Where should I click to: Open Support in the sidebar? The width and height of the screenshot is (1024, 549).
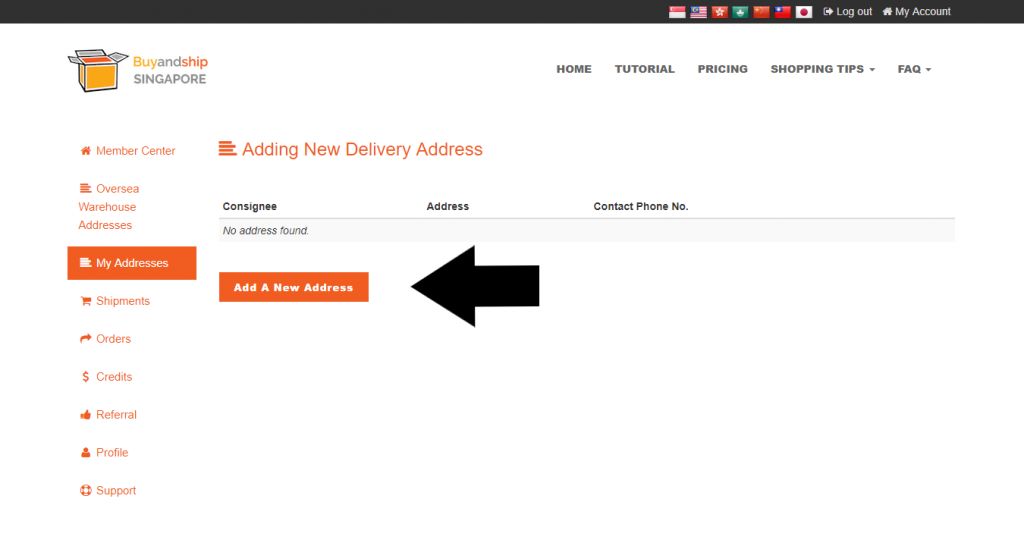[108, 490]
